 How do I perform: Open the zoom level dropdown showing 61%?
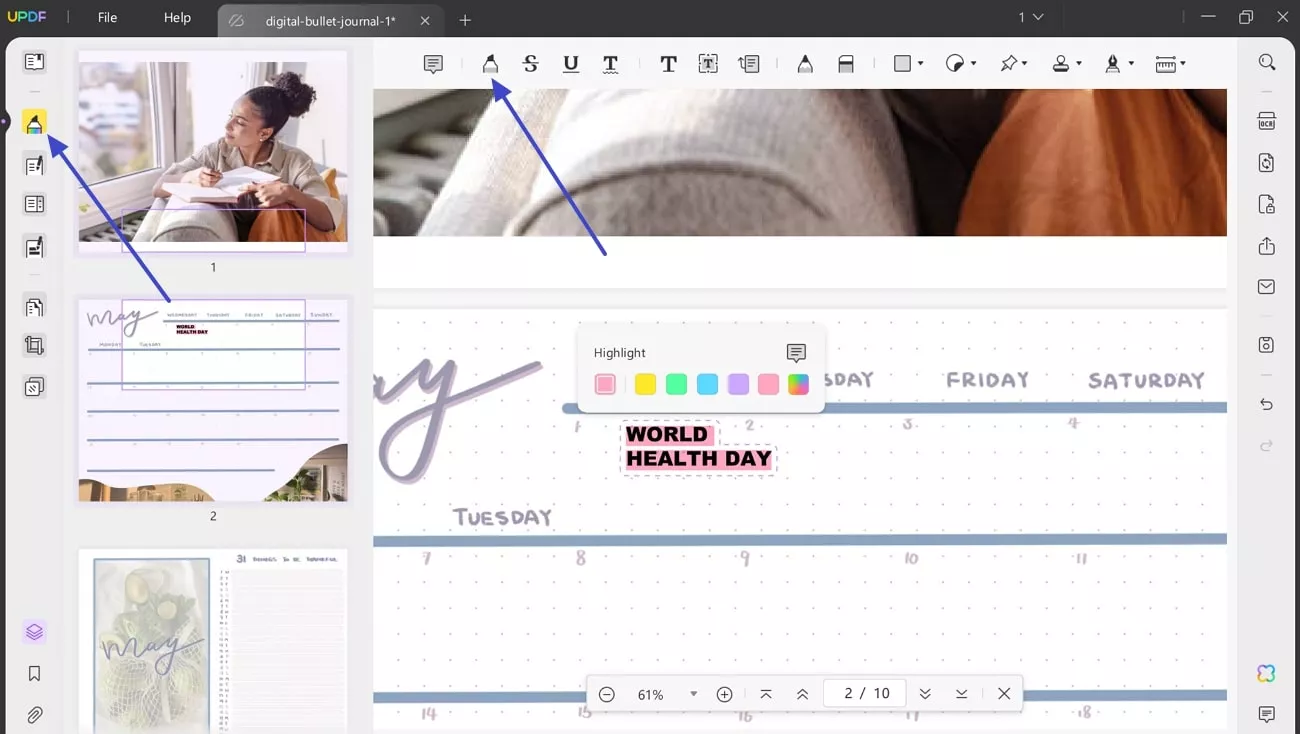point(694,693)
